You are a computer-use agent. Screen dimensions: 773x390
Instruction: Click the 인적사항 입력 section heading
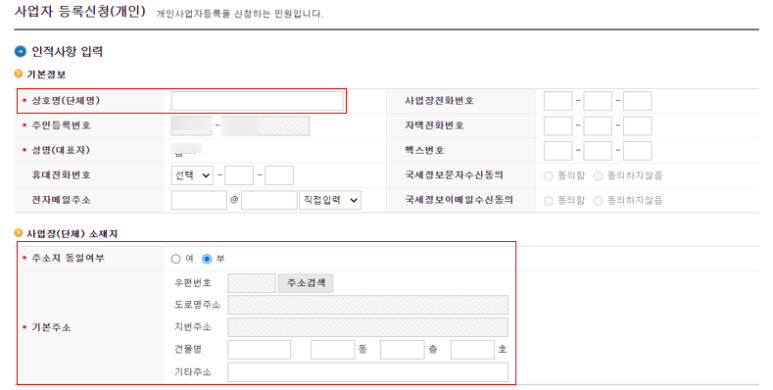click(67, 52)
